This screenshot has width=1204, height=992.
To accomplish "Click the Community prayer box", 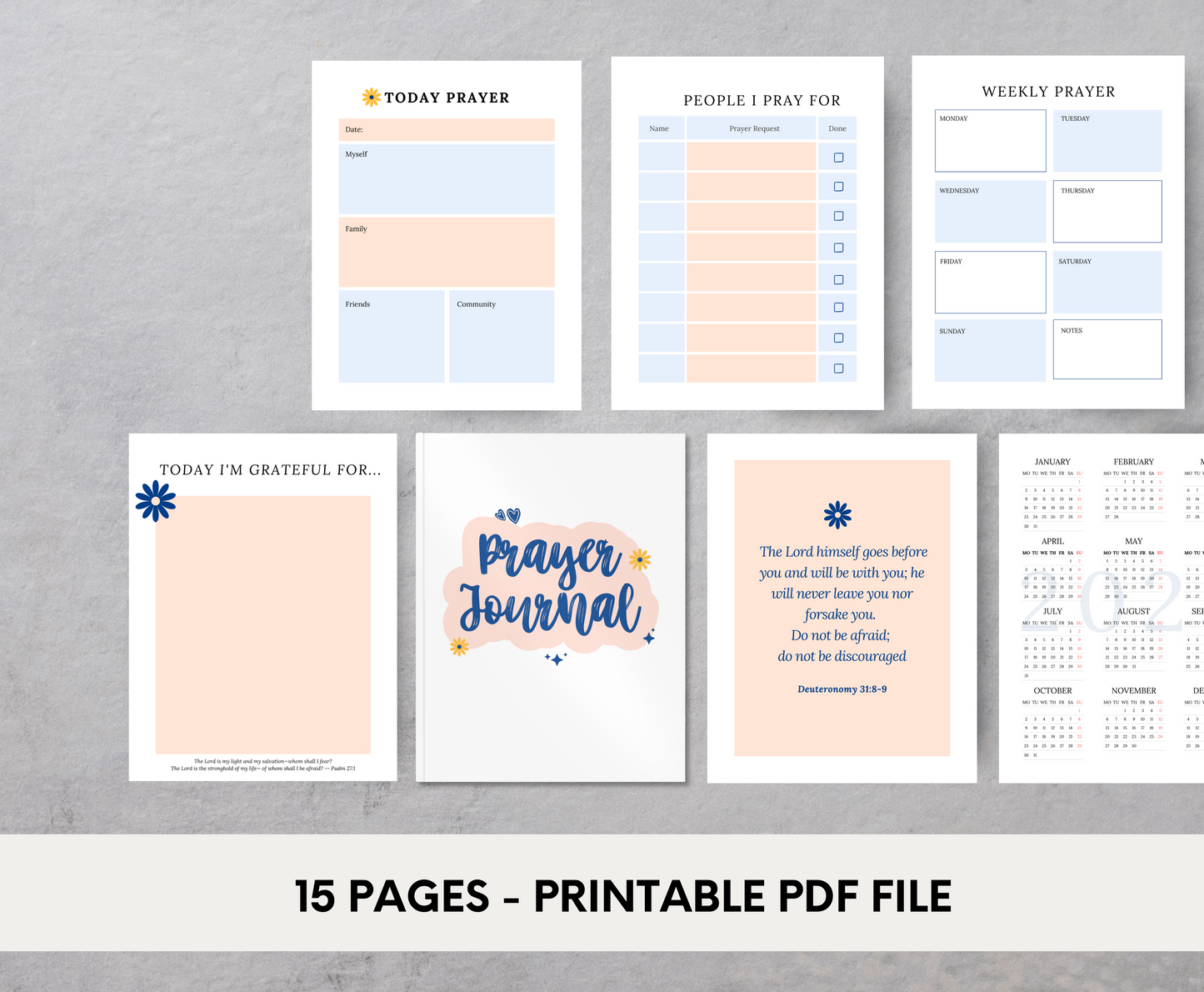I will tap(502, 337).
